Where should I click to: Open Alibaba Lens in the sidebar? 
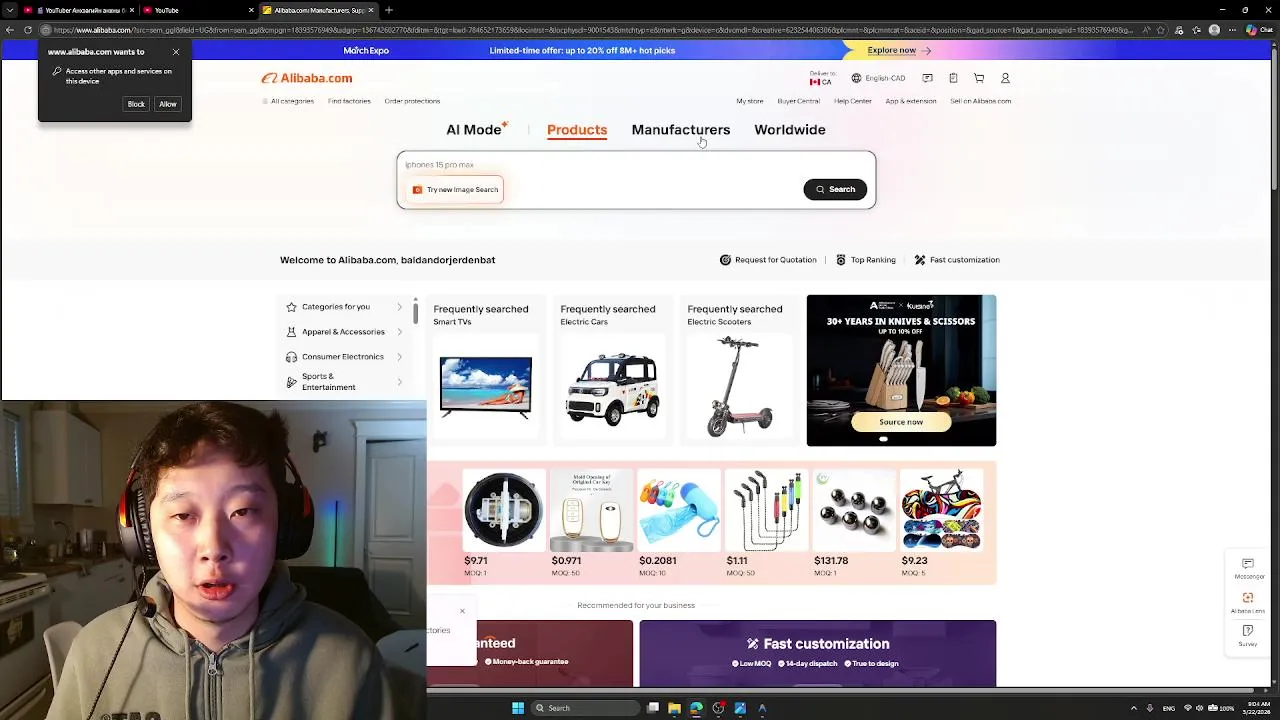pos(1248,601)
